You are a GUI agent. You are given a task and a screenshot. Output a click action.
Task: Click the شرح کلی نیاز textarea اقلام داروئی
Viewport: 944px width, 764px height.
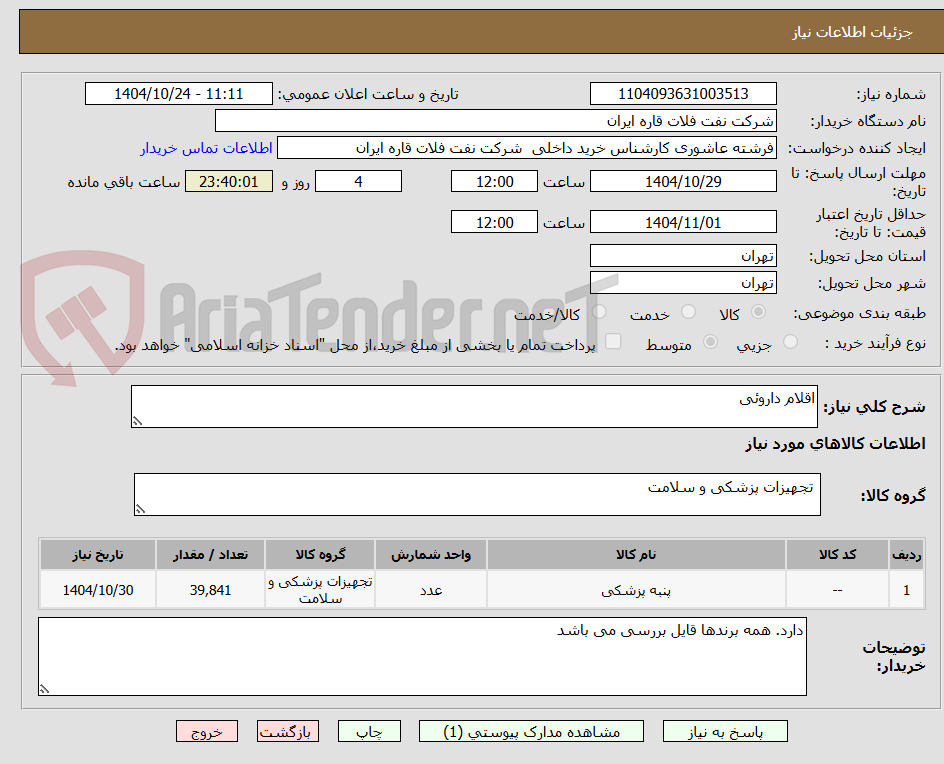click(x=474, y=406)
